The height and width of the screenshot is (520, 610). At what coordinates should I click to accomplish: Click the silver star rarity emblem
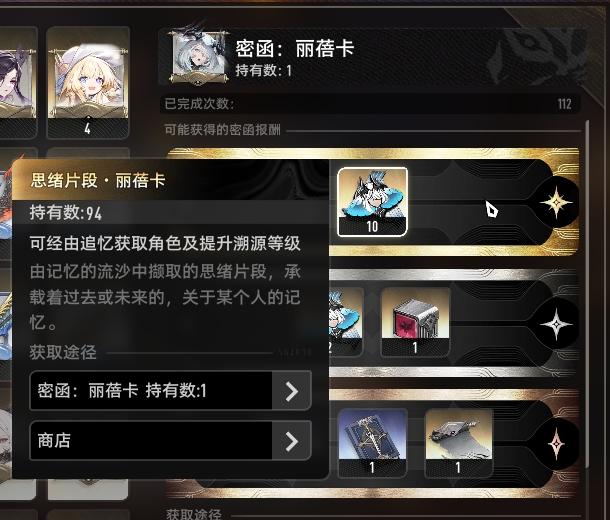tap(556, 324)
